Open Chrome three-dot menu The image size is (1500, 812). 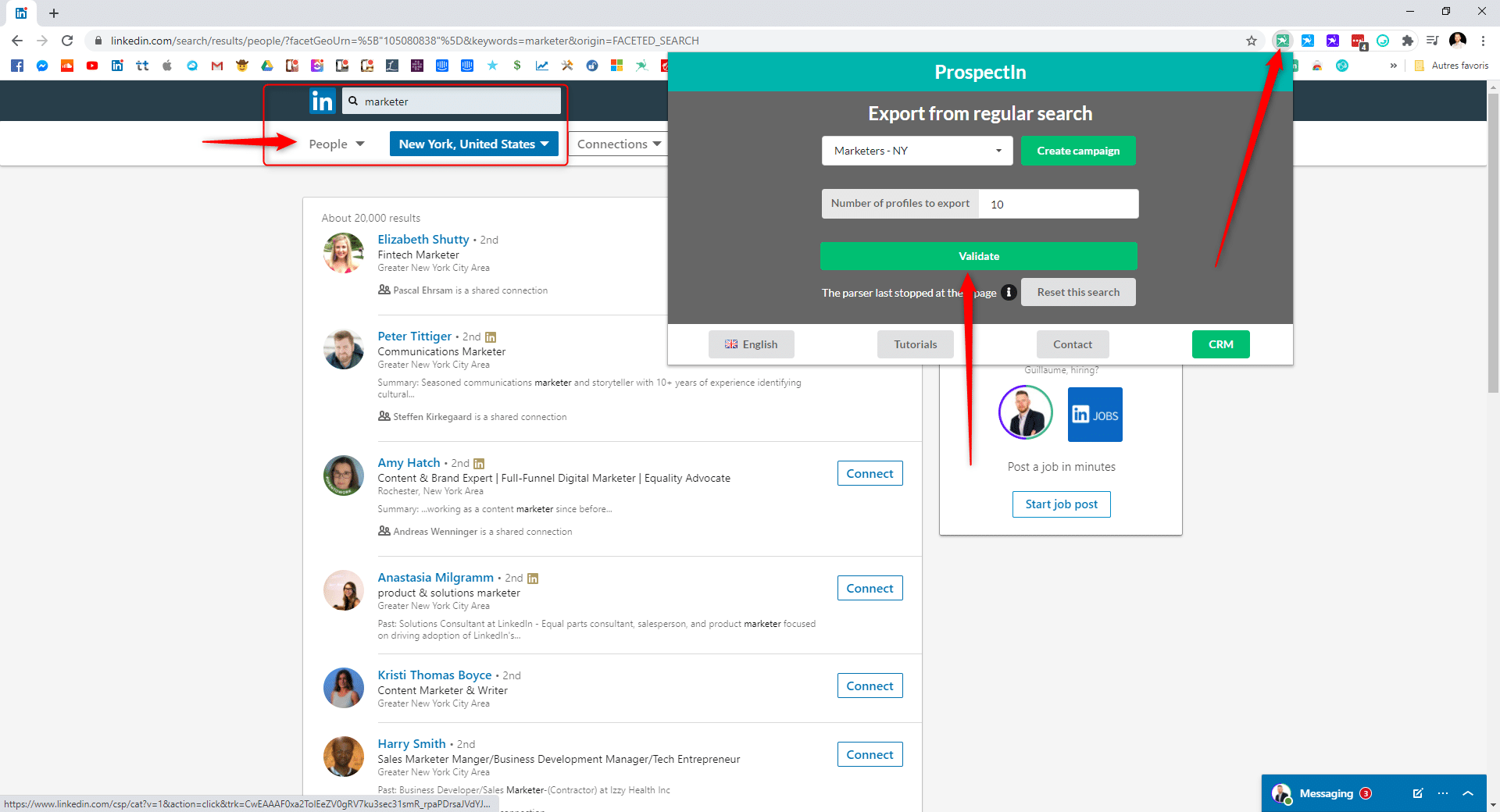click(x=1483, y=41)
